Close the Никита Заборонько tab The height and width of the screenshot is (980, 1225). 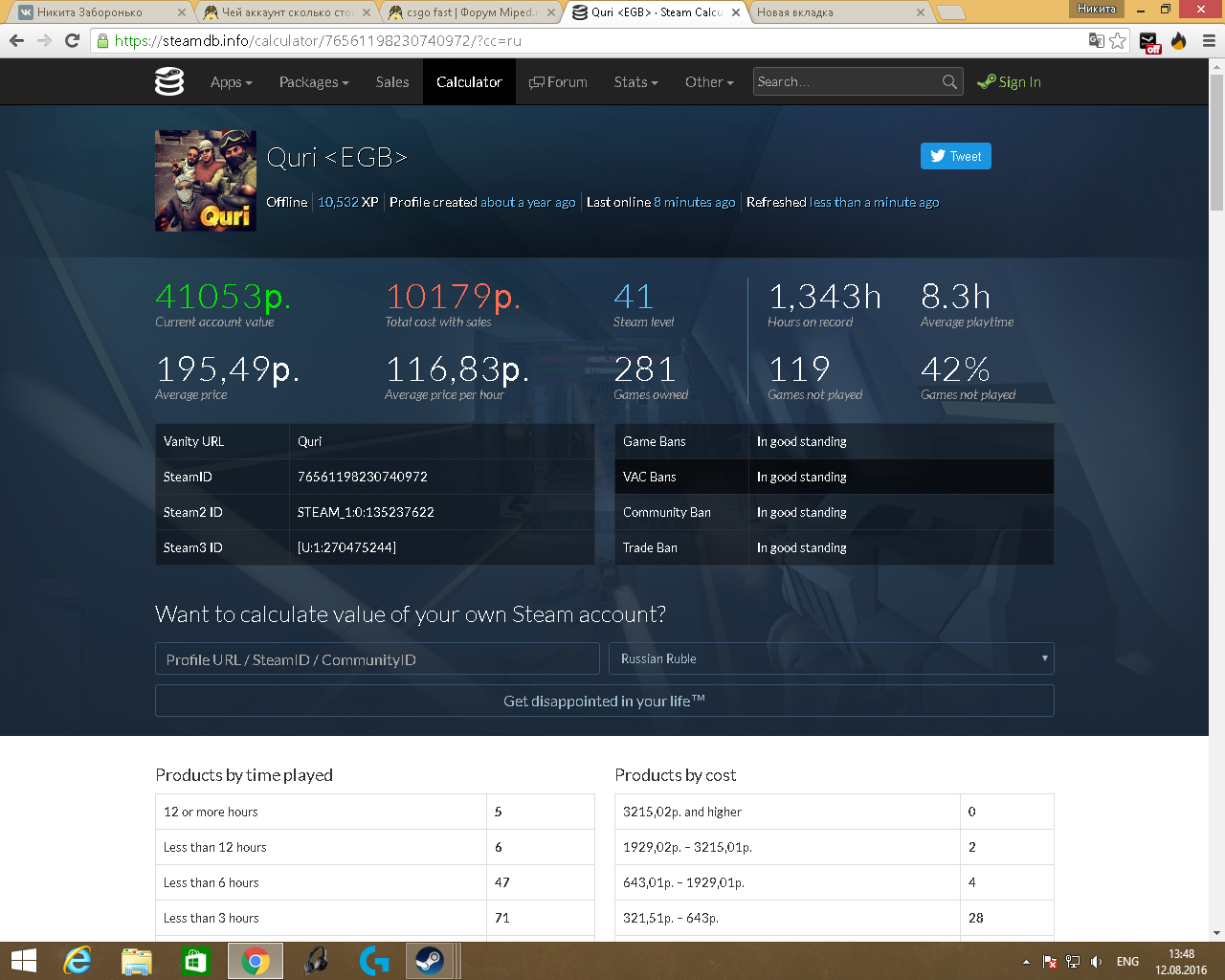tap(183, 12)
